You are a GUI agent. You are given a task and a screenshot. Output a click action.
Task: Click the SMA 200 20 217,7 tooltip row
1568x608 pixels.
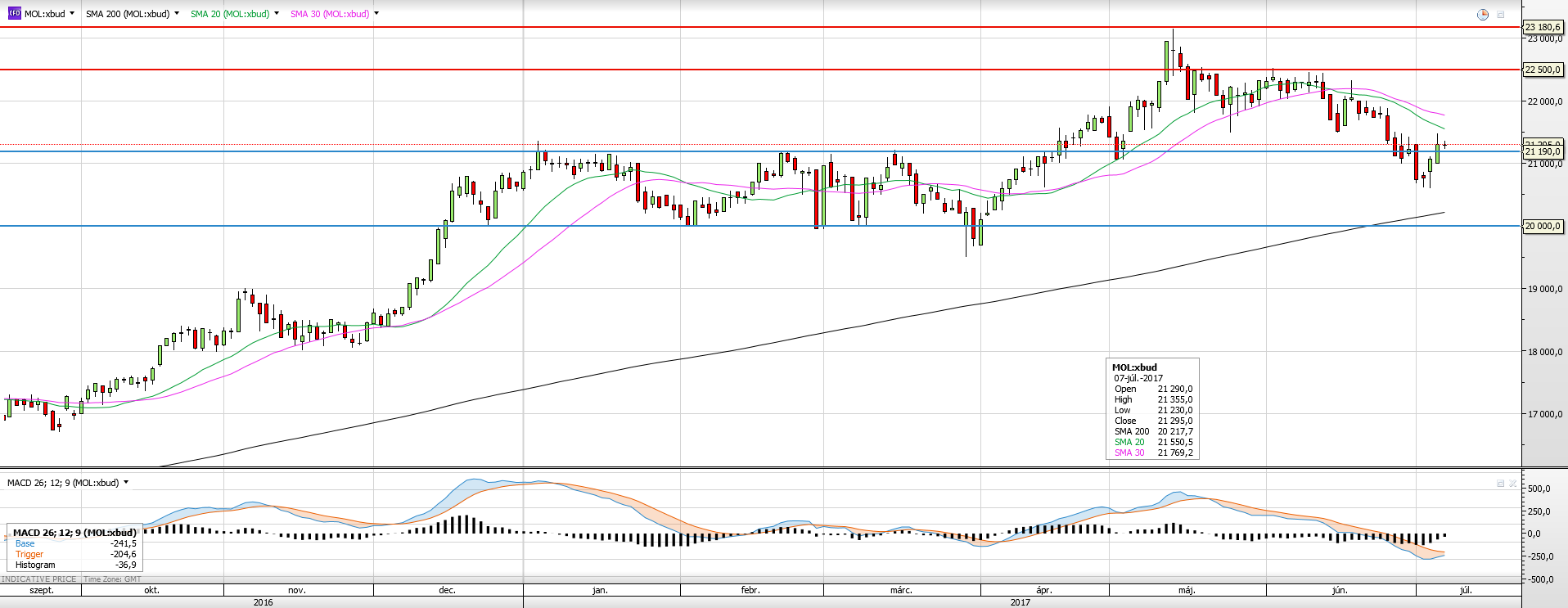point(1153,431)
